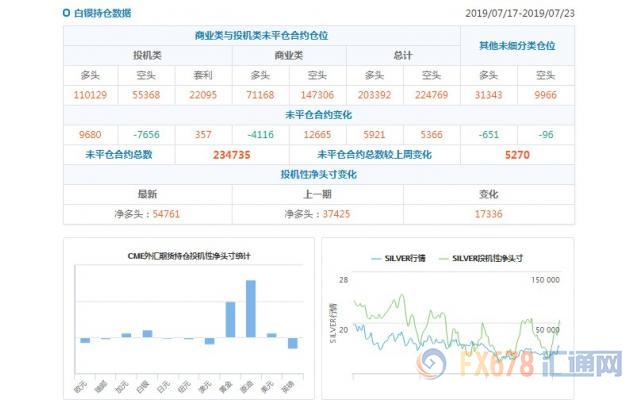Image resolution: width=640 pixels, height=400 pixels.
Task: Click the 欧元 axis label
Action: 81,386
